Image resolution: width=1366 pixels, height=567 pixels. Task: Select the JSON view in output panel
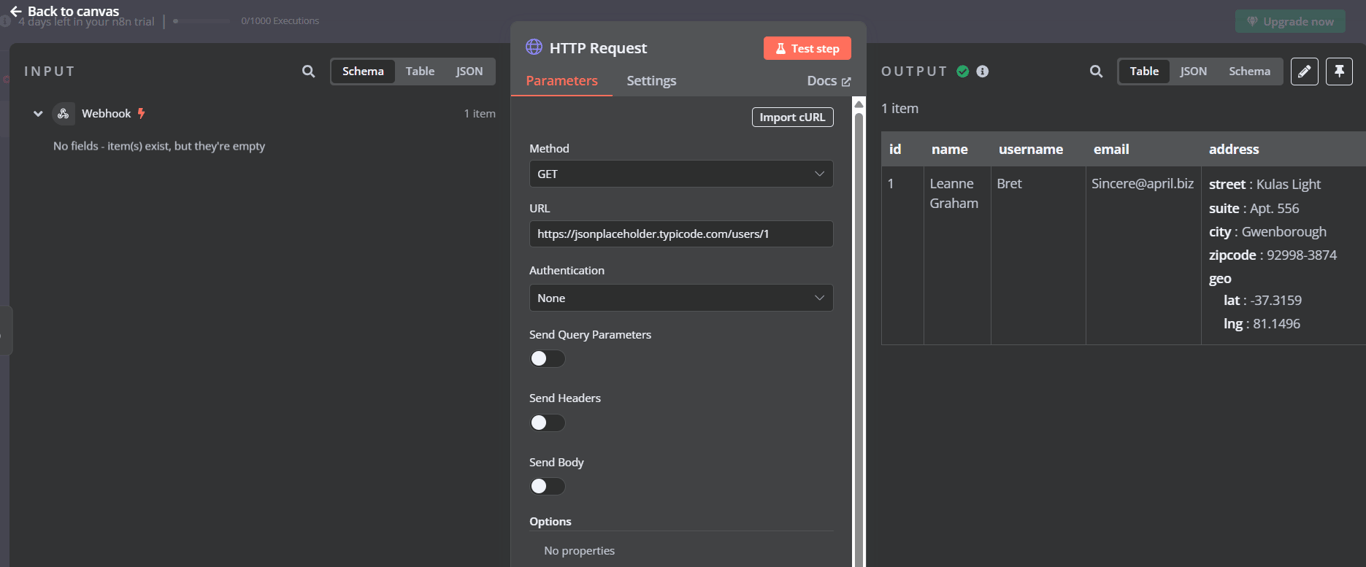[1193, 72]
